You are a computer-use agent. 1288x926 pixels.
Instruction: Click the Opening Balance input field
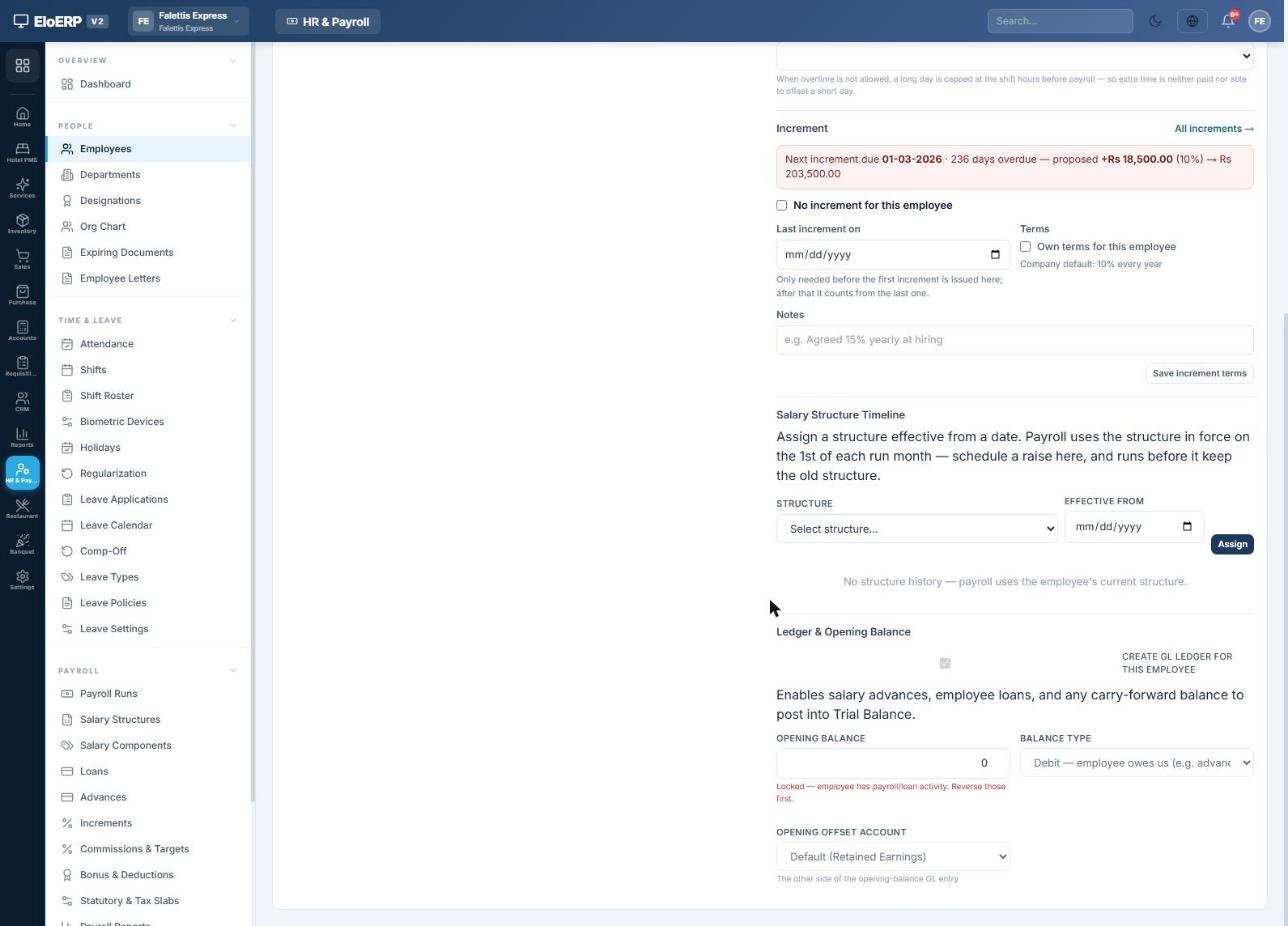tap(893, 763)
